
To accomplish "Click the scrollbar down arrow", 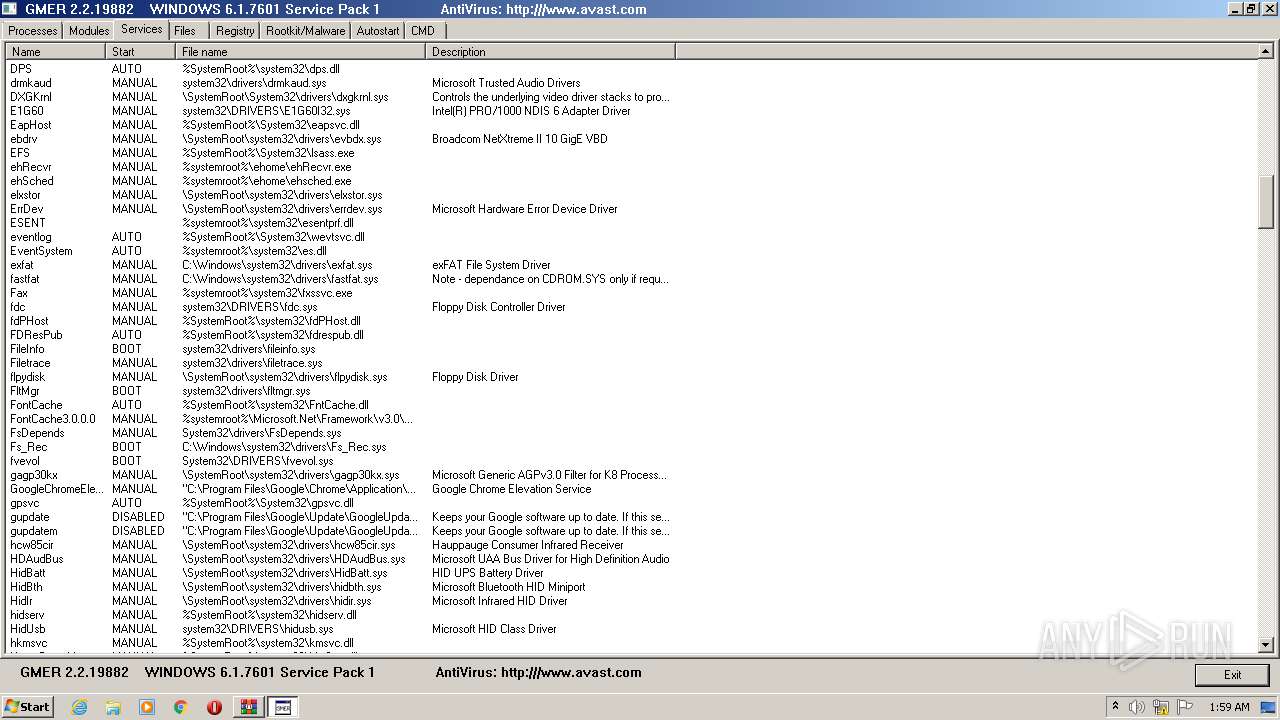I will [1265, 645].
